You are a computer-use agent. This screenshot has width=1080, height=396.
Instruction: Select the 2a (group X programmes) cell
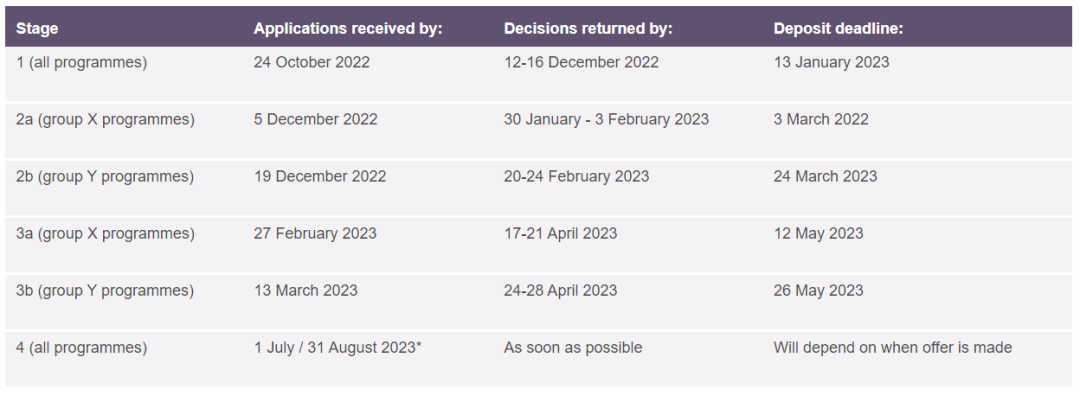pyautogui.click(x=105, y=120)
